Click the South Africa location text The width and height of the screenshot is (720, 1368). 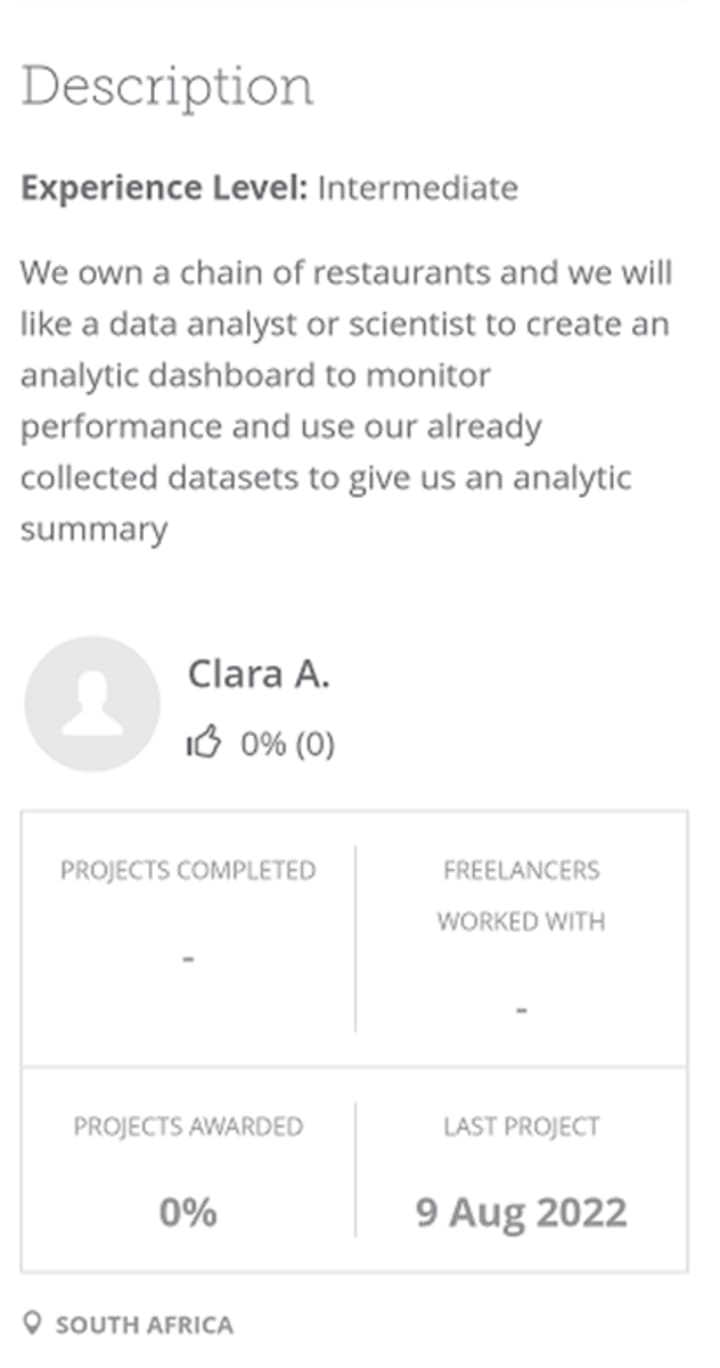(x=144, y=1326)
